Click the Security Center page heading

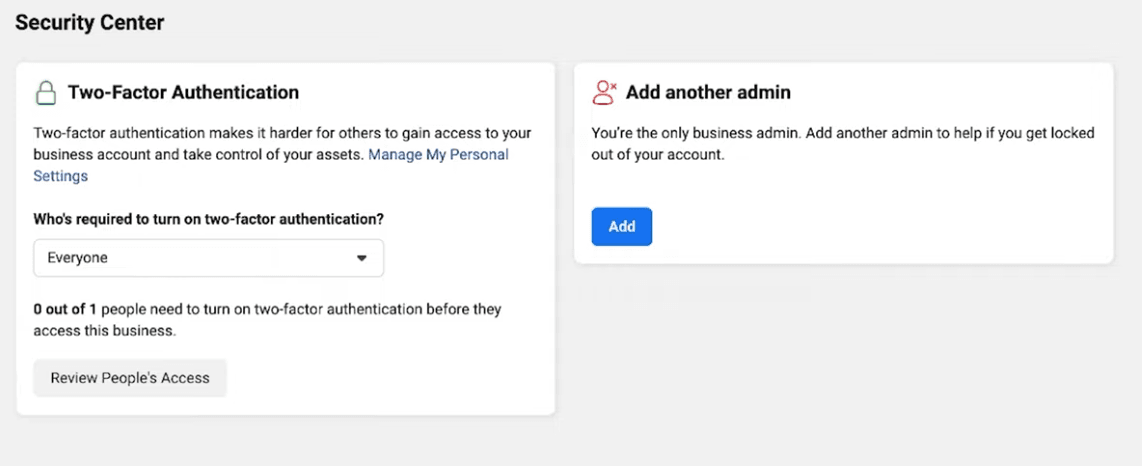tap(89, 22)
